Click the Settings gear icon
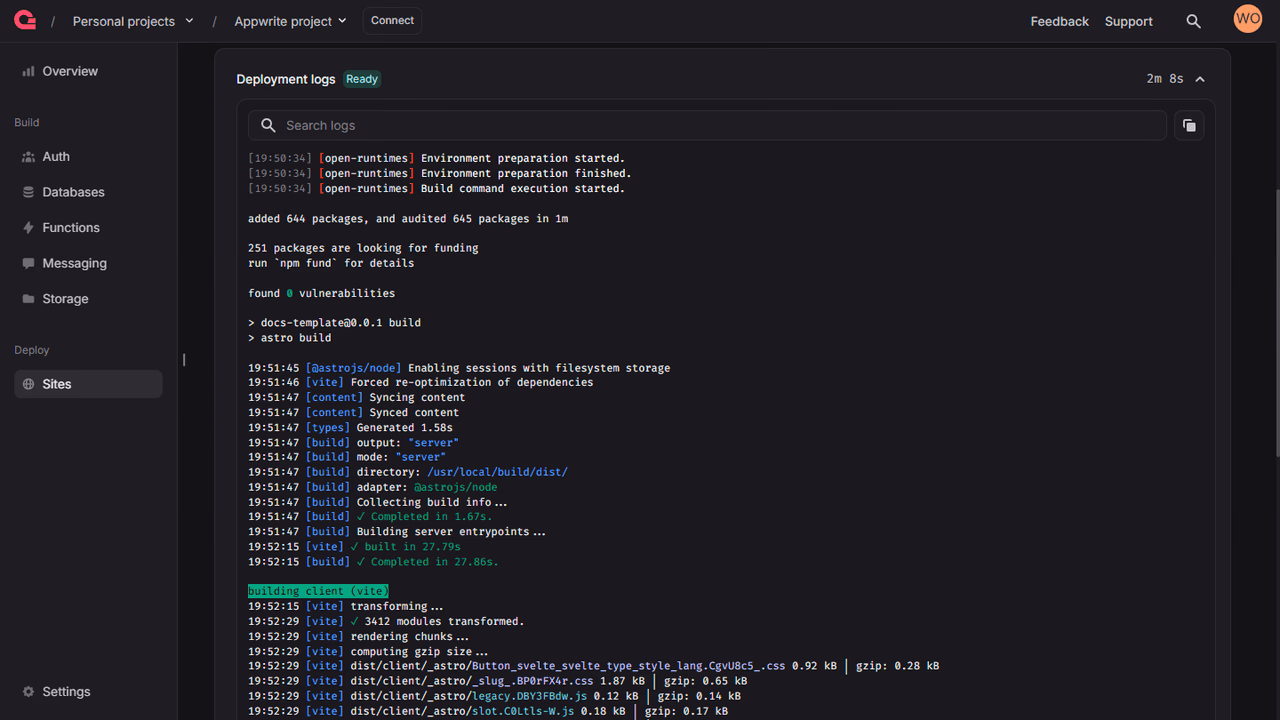The height and width of the screenshot is (720, 1280). [x=28, y=692]
